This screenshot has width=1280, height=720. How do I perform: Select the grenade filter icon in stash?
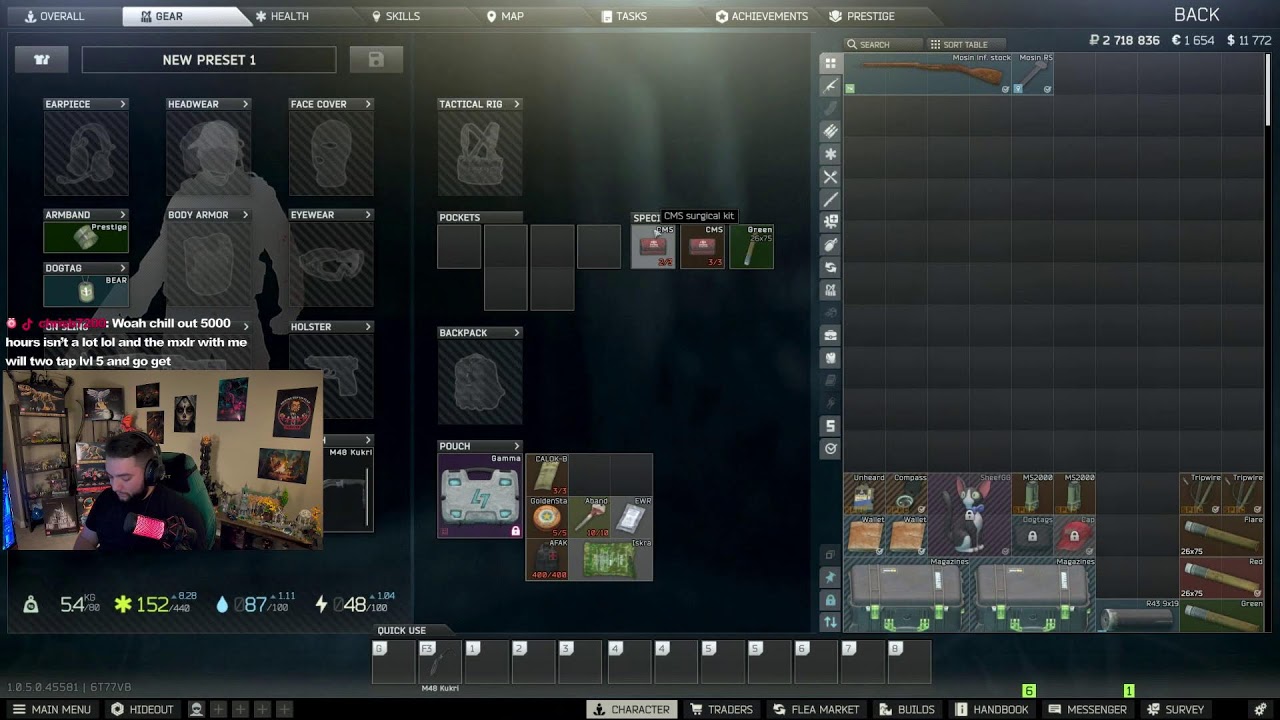830,245
